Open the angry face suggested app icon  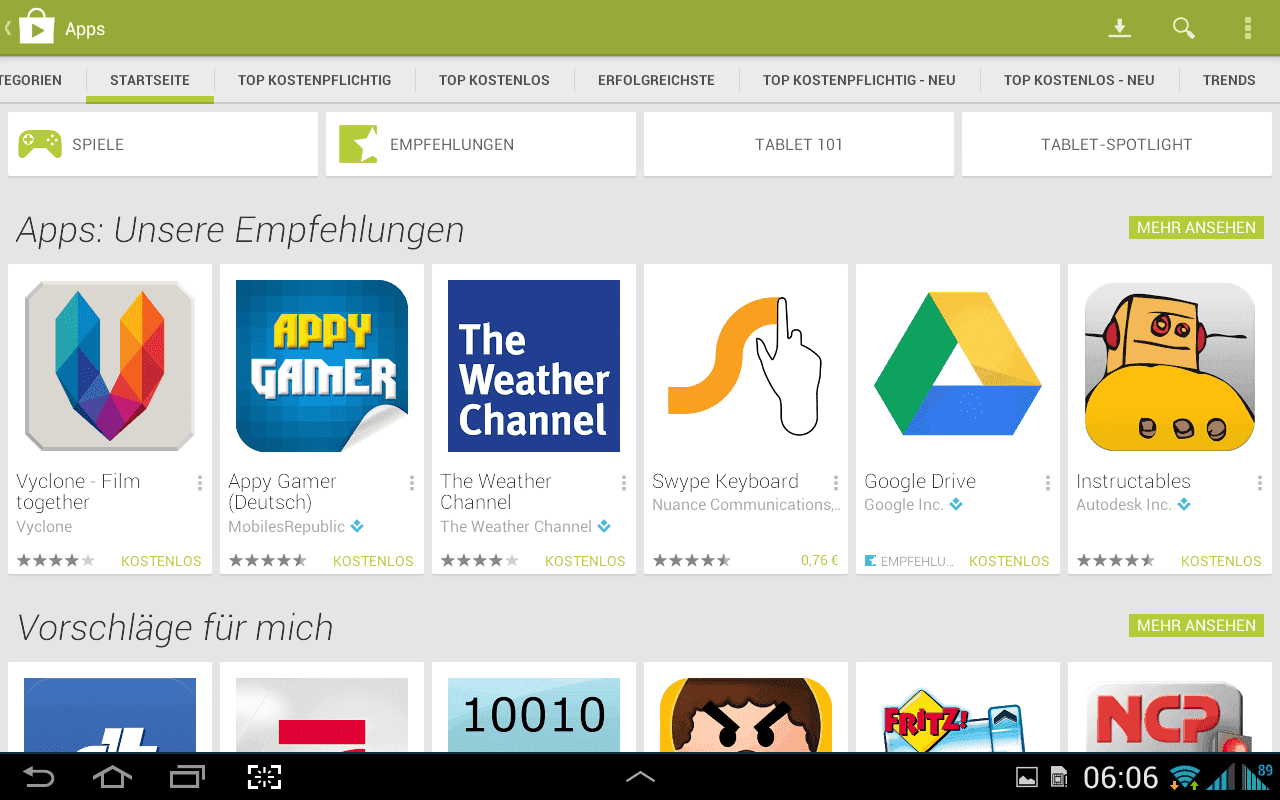coord(746,715)
